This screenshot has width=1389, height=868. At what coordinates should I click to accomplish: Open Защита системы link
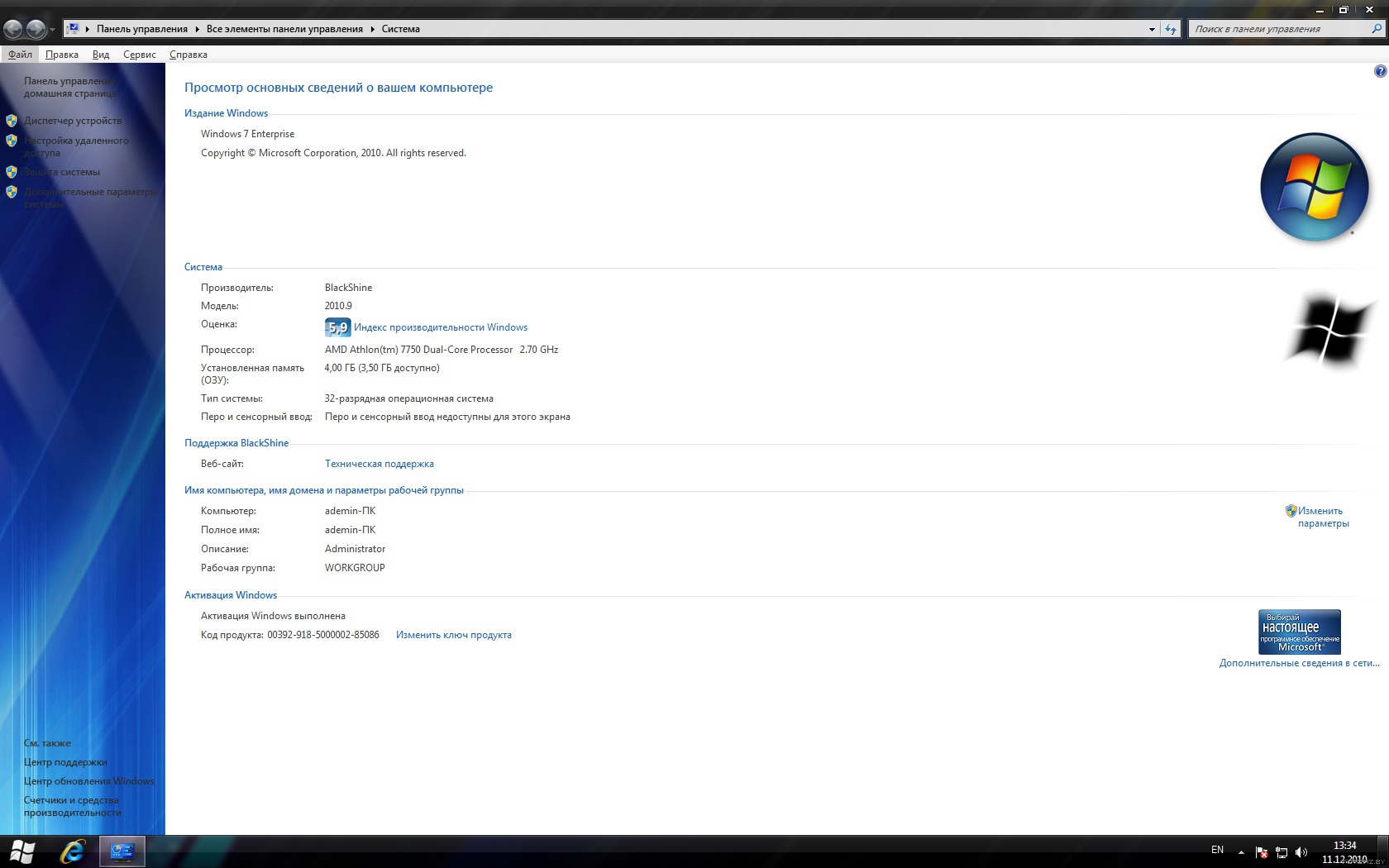tap(62, 172)
